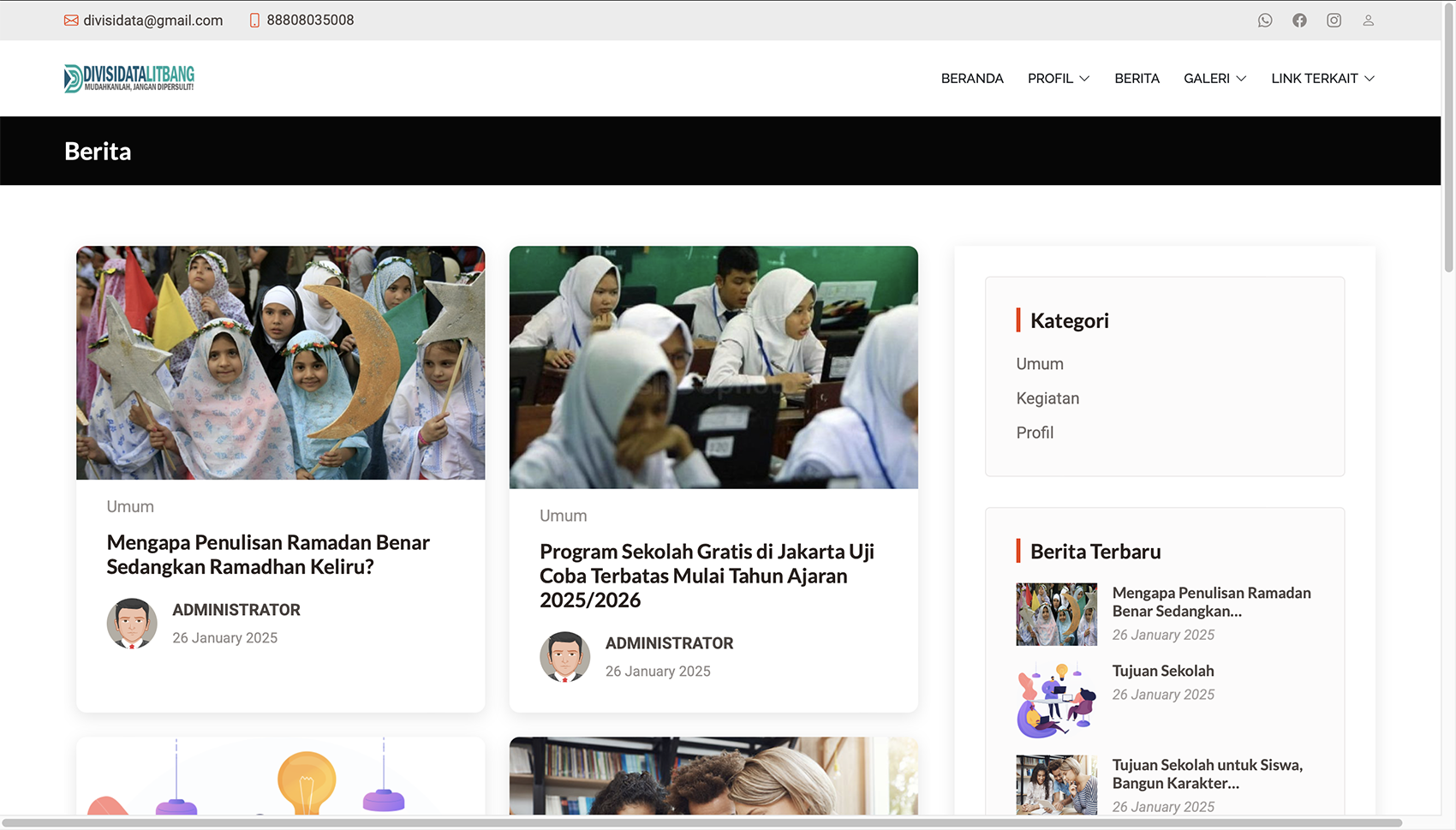Click the Kegiatan category link
Image resolution: width=1456 pixels, height=830 pixels.
tap(1047, 398)
